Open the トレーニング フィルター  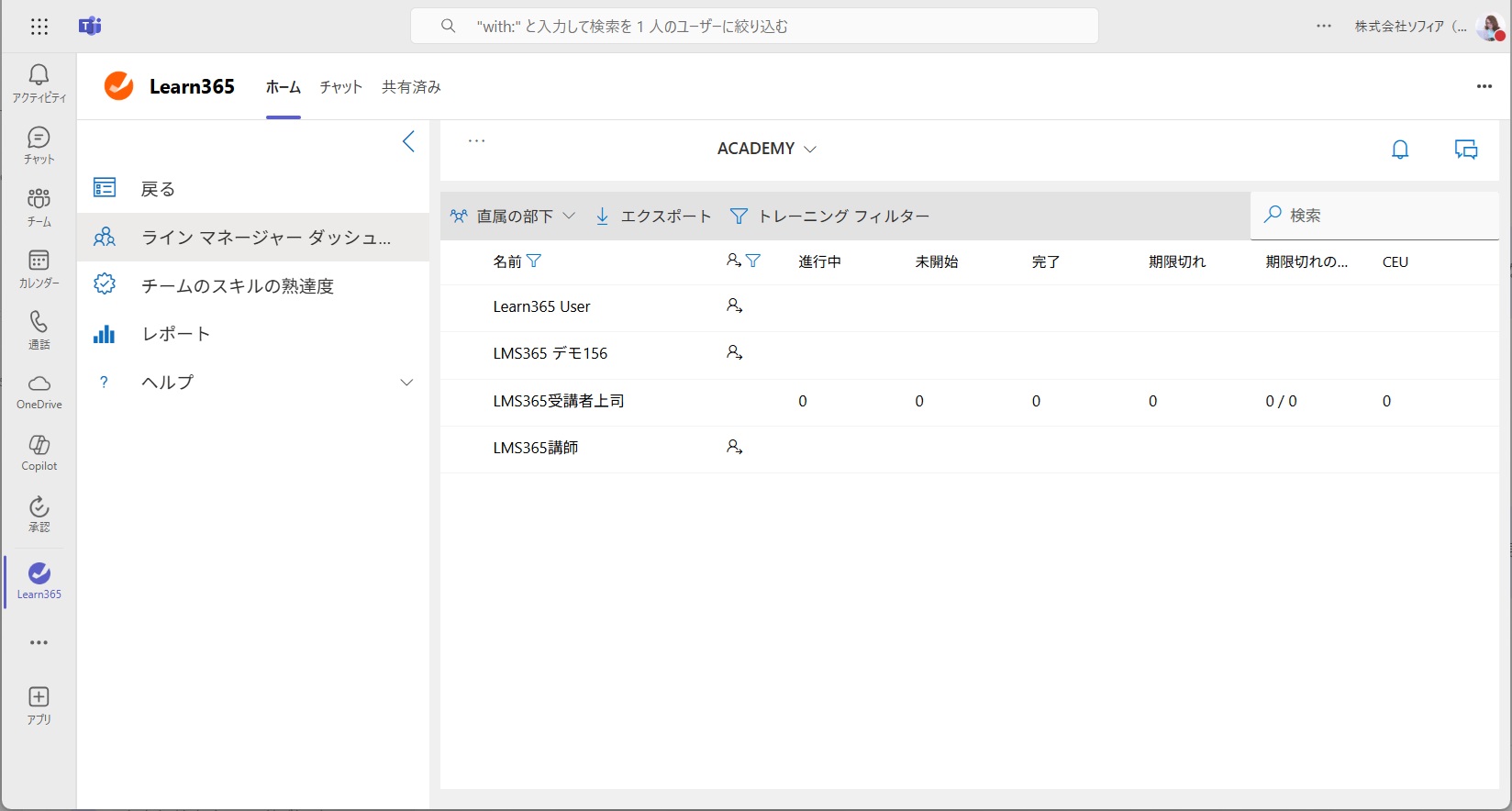[x=829, y=217]
